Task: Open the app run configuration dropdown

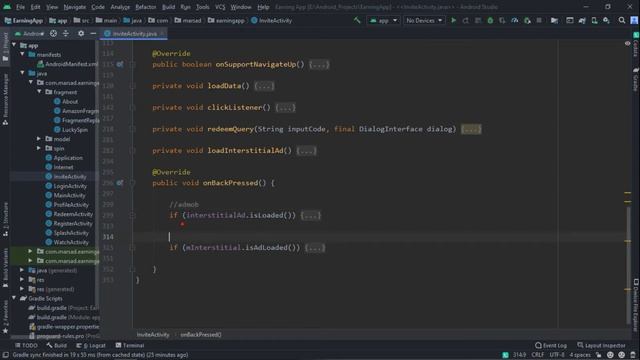Action: 383,20
